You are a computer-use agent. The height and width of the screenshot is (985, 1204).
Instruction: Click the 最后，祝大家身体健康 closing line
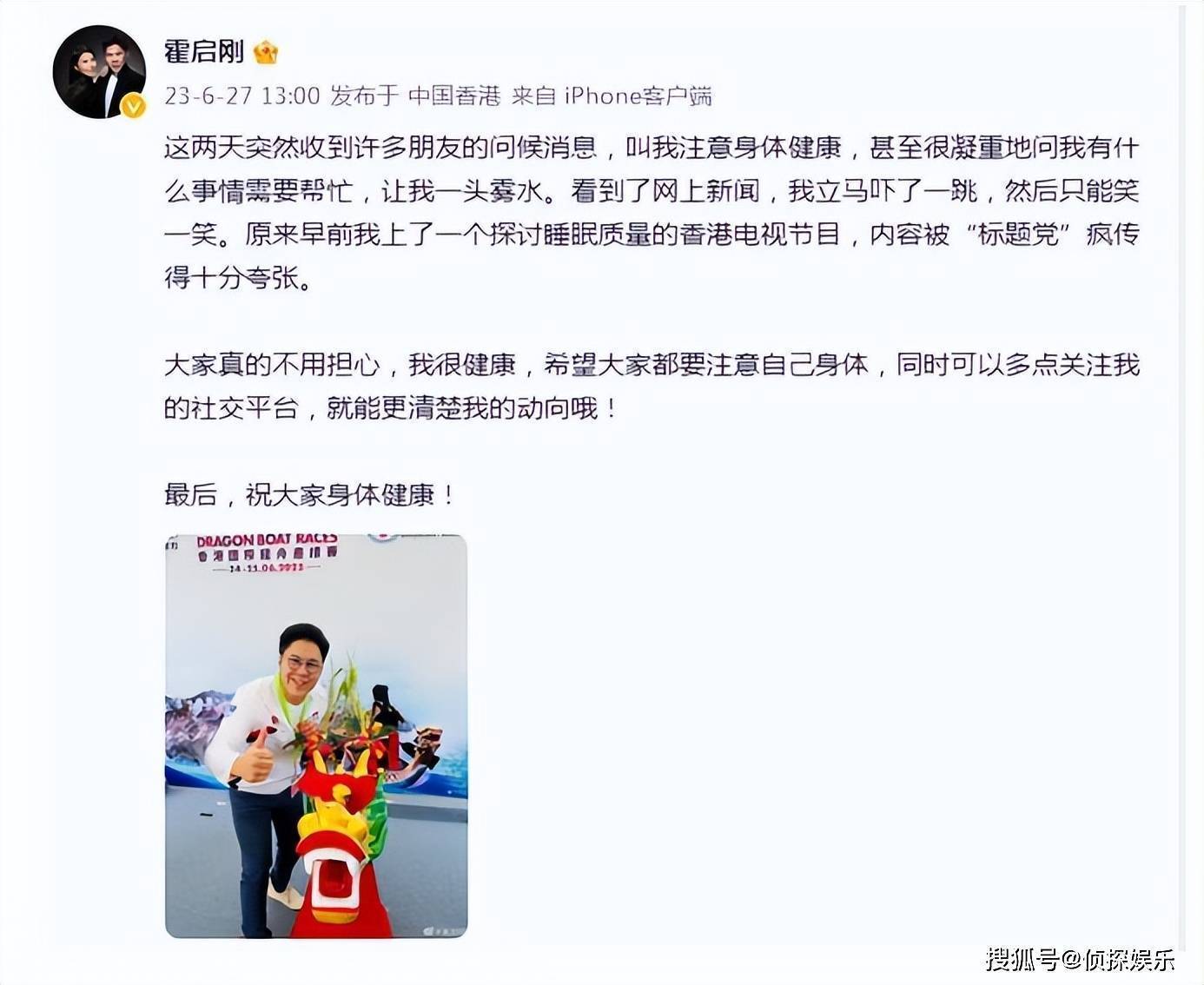[309, 495]
